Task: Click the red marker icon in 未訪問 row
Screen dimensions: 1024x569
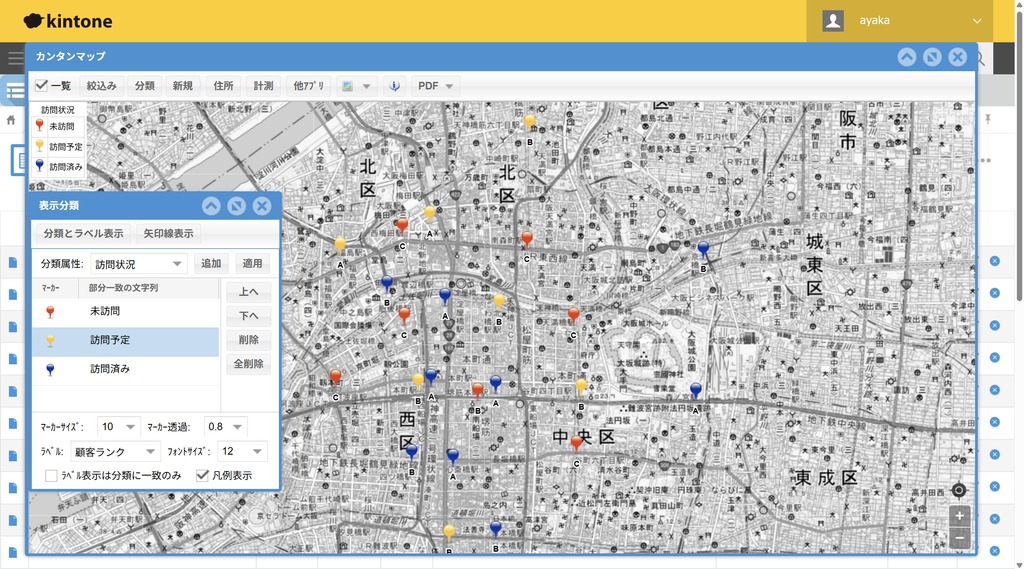Action: [x=50, y=312]
